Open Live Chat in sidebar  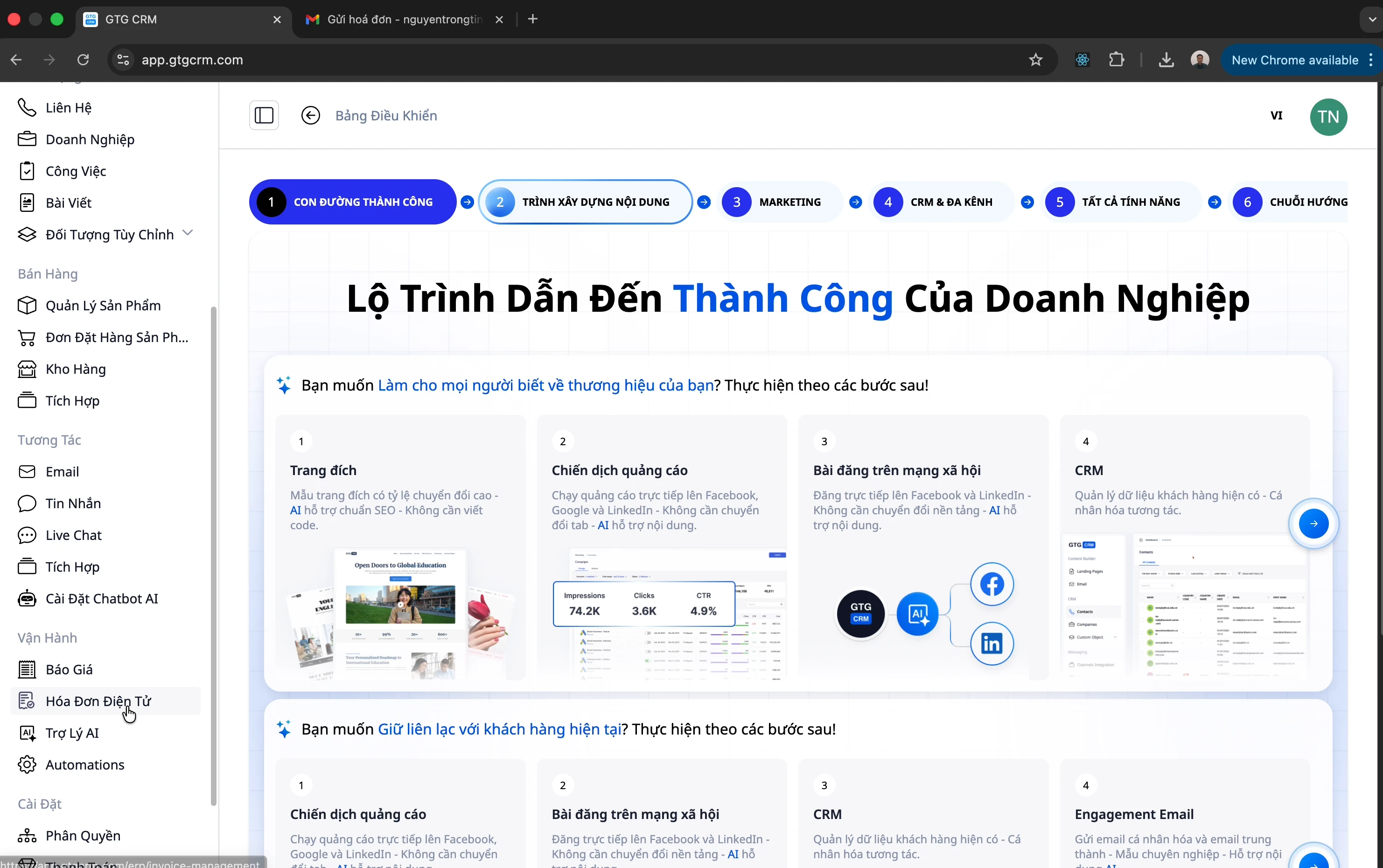tap(73, 535)
